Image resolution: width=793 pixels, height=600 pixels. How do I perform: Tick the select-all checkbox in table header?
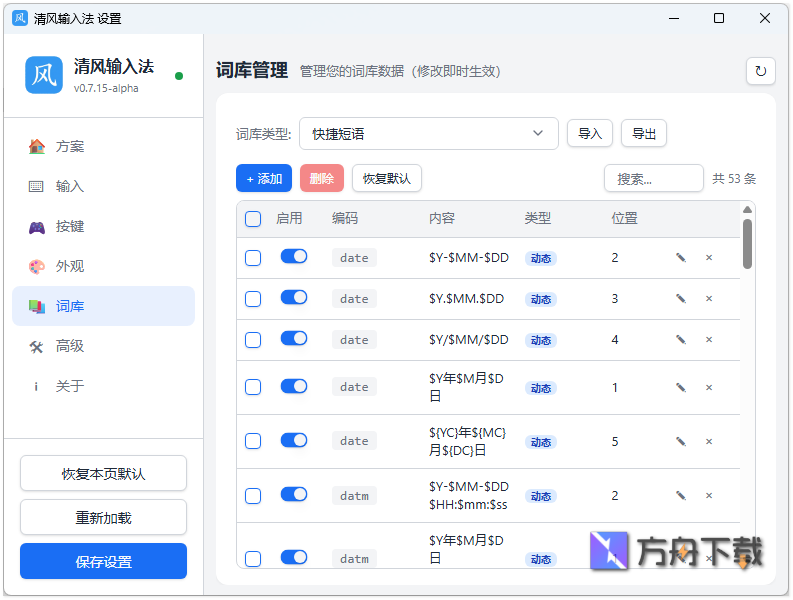253,219
